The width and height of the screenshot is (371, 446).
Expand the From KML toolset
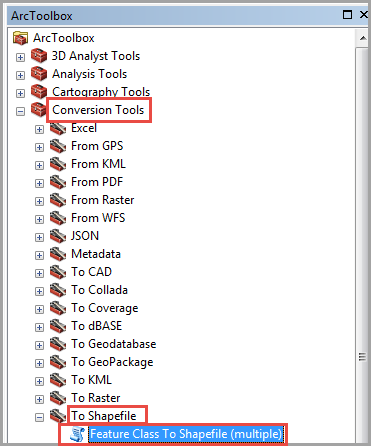click(x=39, y=165)
